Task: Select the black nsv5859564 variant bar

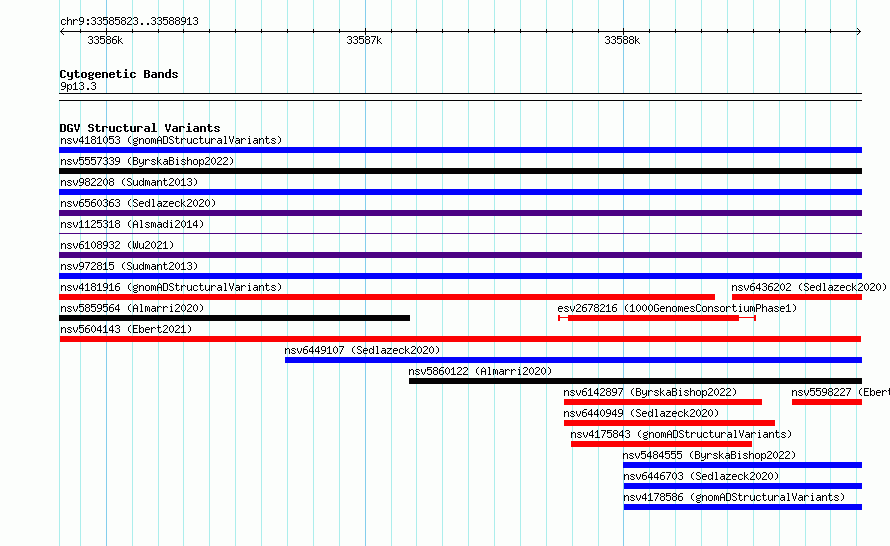Action: [234, 318]
